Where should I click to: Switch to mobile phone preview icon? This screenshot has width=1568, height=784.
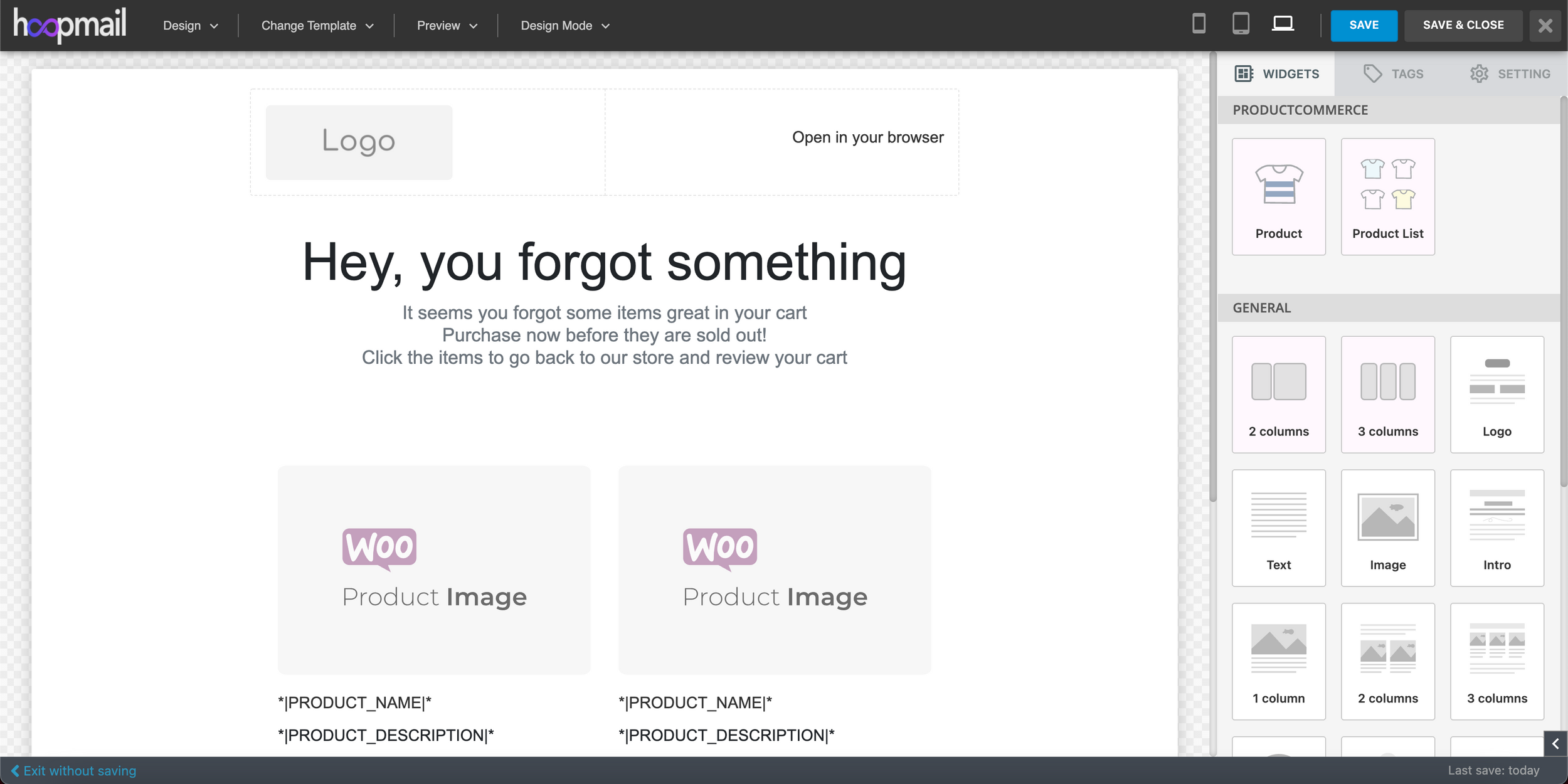[1199, 24]
